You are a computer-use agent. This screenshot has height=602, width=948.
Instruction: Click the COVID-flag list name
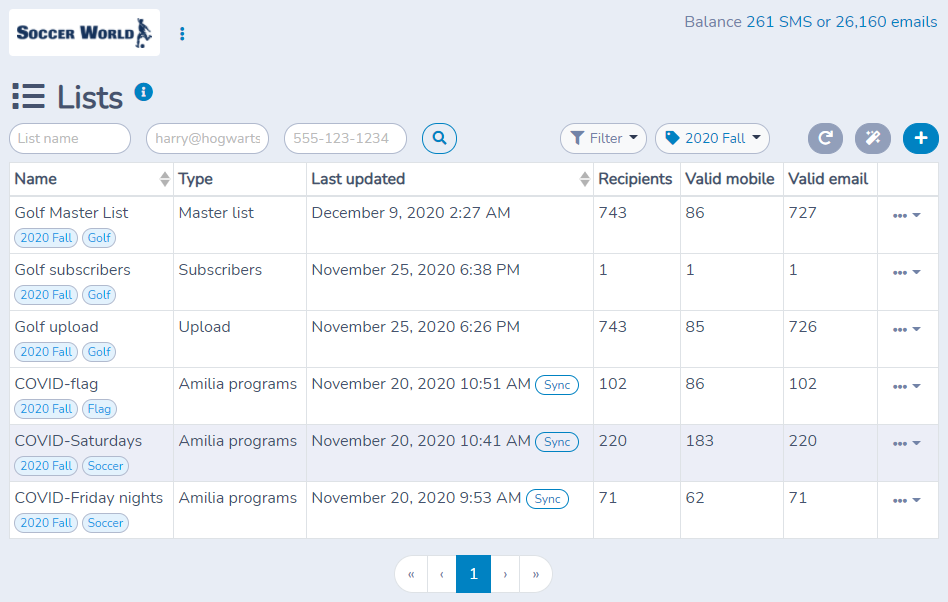coord(56,384)
